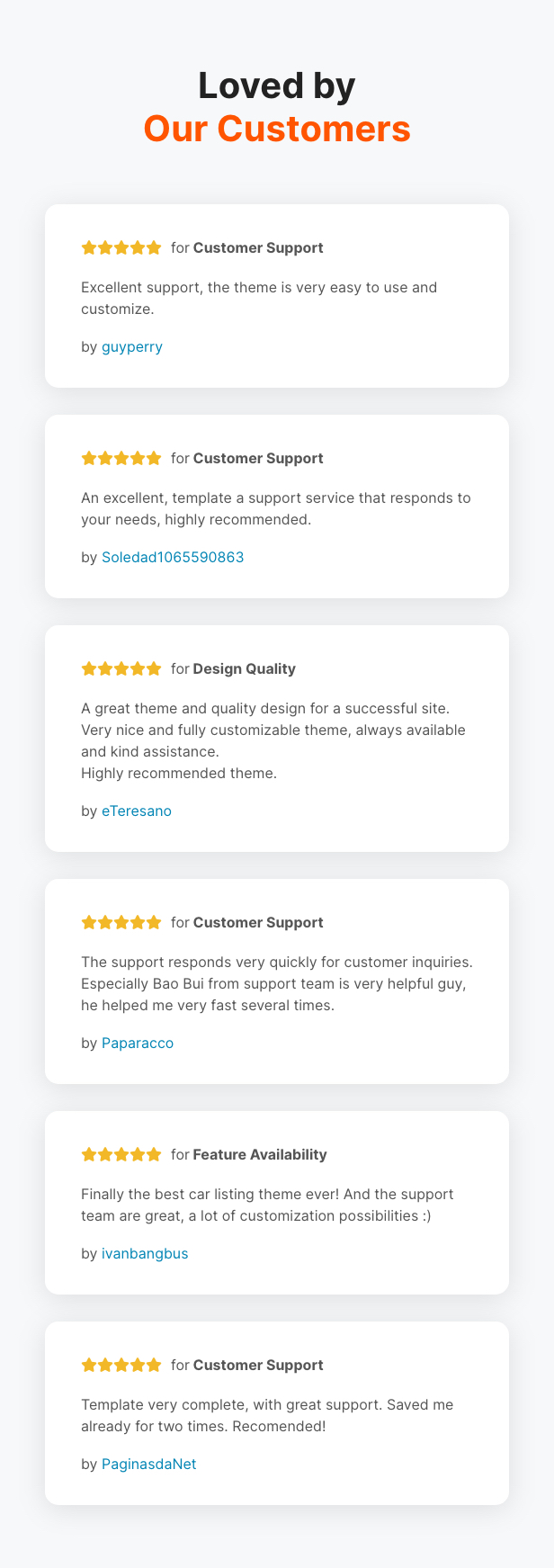Click "Customer Support" label in guyperry's review

258,247
